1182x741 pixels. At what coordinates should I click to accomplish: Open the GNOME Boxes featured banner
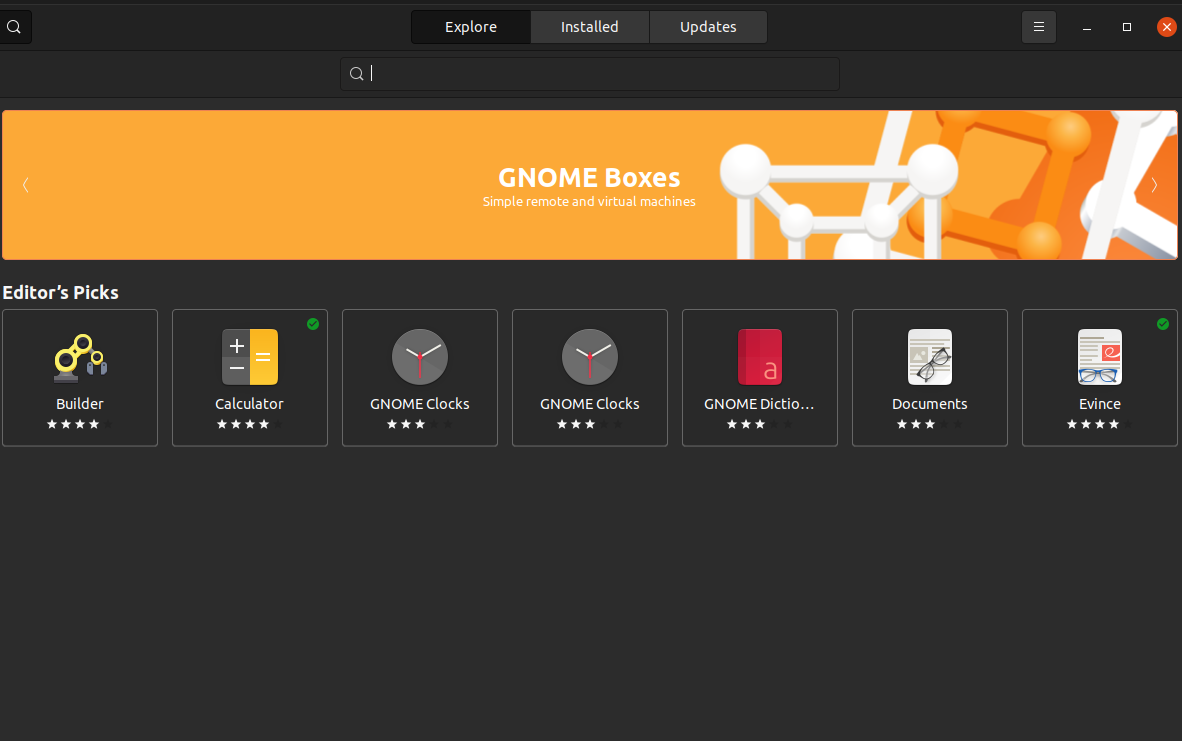[589, 185]
